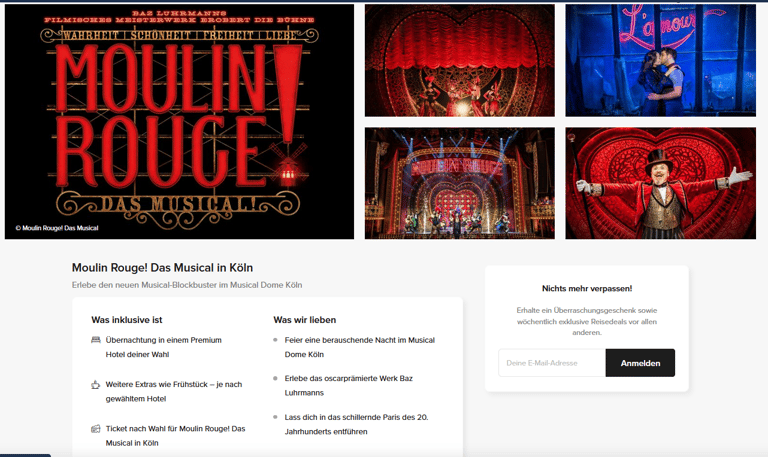This screenshot has height=457, width=768.
Task: Click the ticket icon next to Ticket nach Wahl
Action: [x=96, y=429]
